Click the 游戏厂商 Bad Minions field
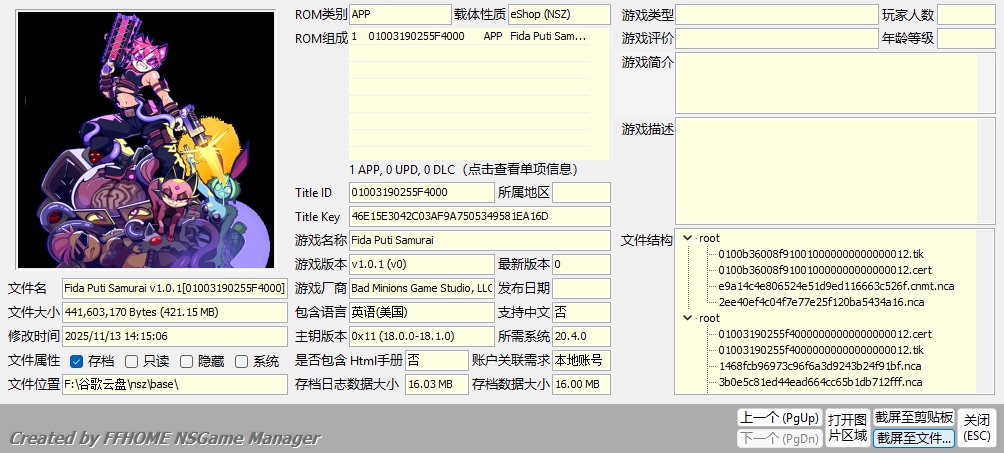 (x=421, y=288)
